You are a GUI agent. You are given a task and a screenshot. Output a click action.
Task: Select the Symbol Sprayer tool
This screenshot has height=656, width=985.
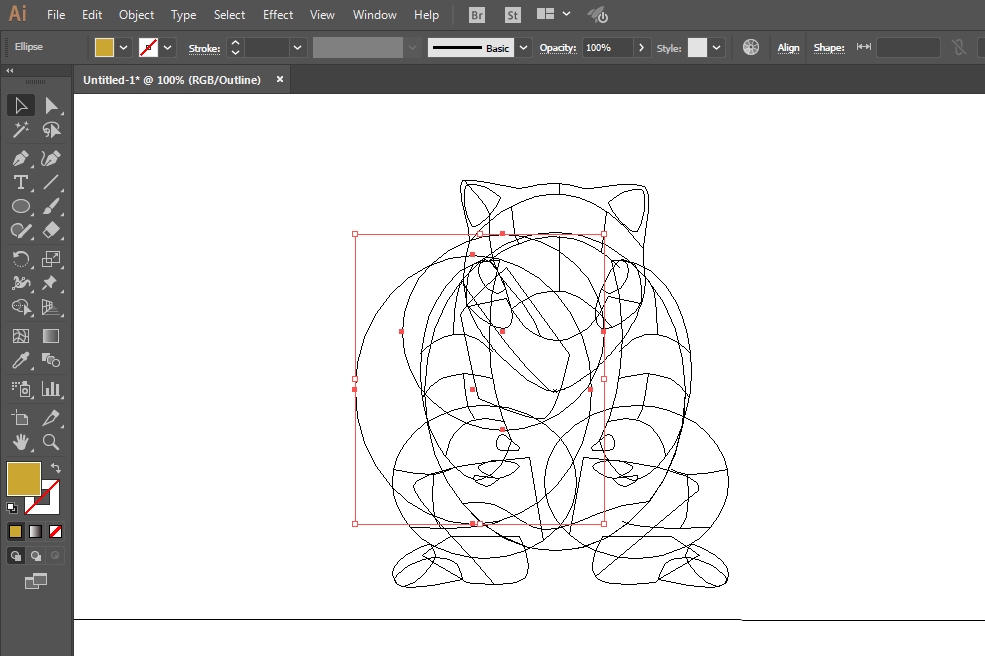pos(21,389)
